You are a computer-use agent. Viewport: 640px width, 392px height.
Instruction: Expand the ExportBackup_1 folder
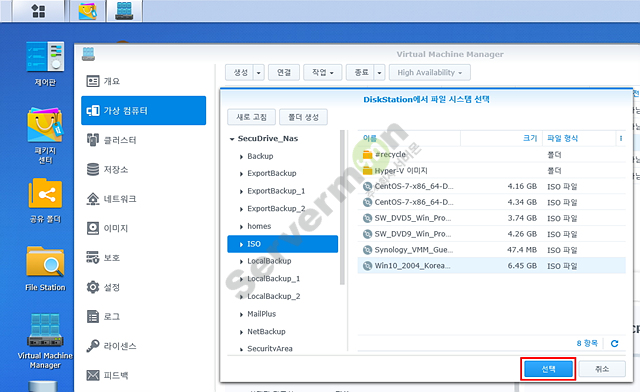[241, 192]
